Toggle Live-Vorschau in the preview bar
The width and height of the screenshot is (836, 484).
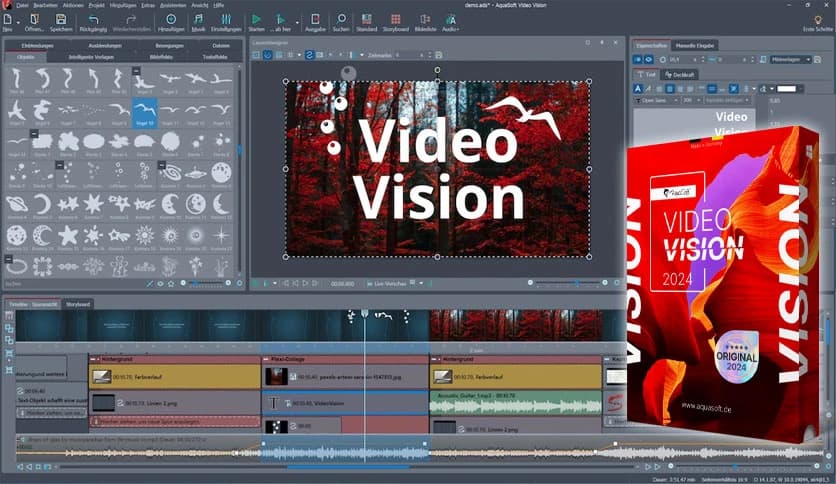click(x=387, y=284)
